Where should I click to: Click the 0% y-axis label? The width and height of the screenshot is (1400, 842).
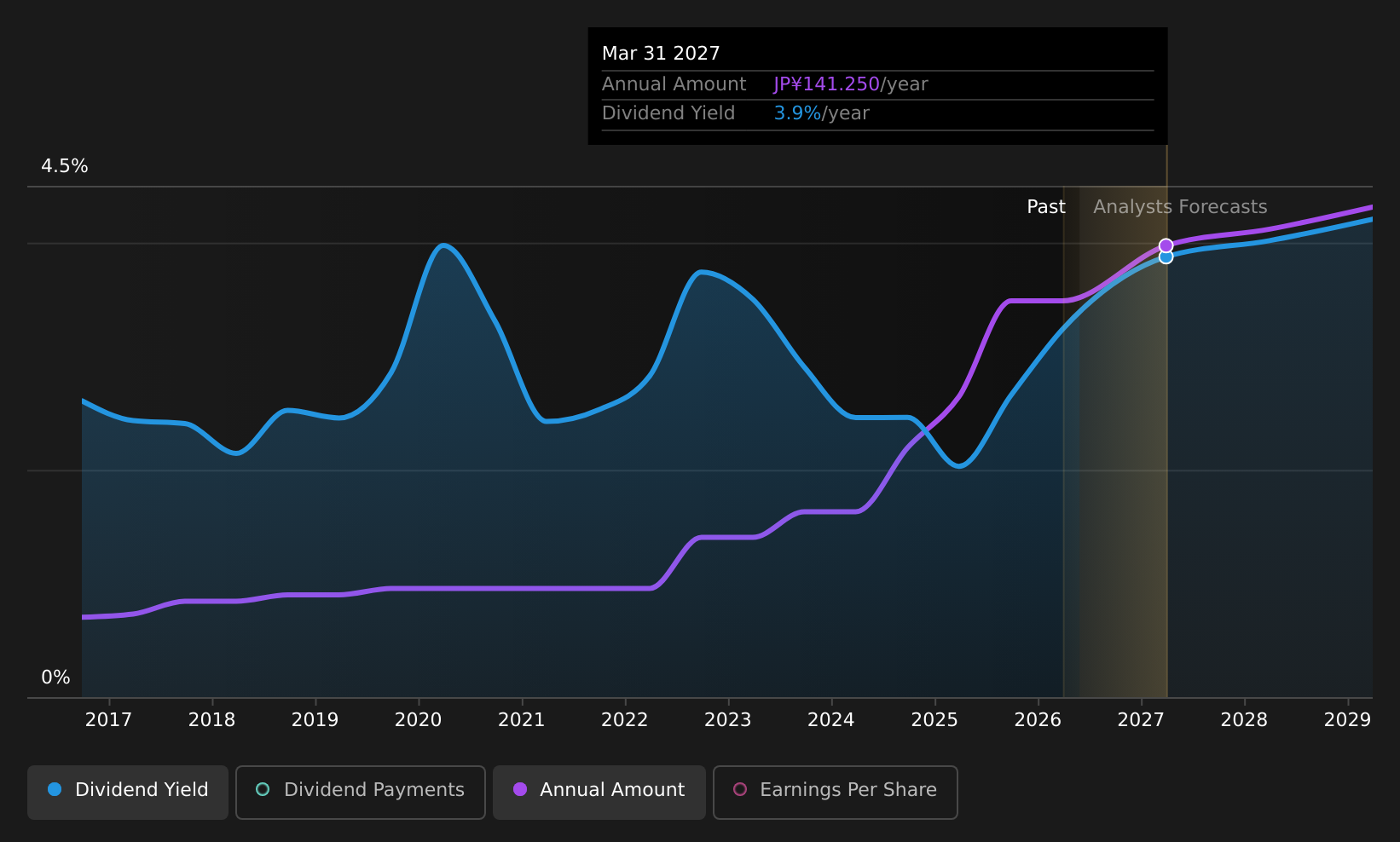[x=55, y=678]
